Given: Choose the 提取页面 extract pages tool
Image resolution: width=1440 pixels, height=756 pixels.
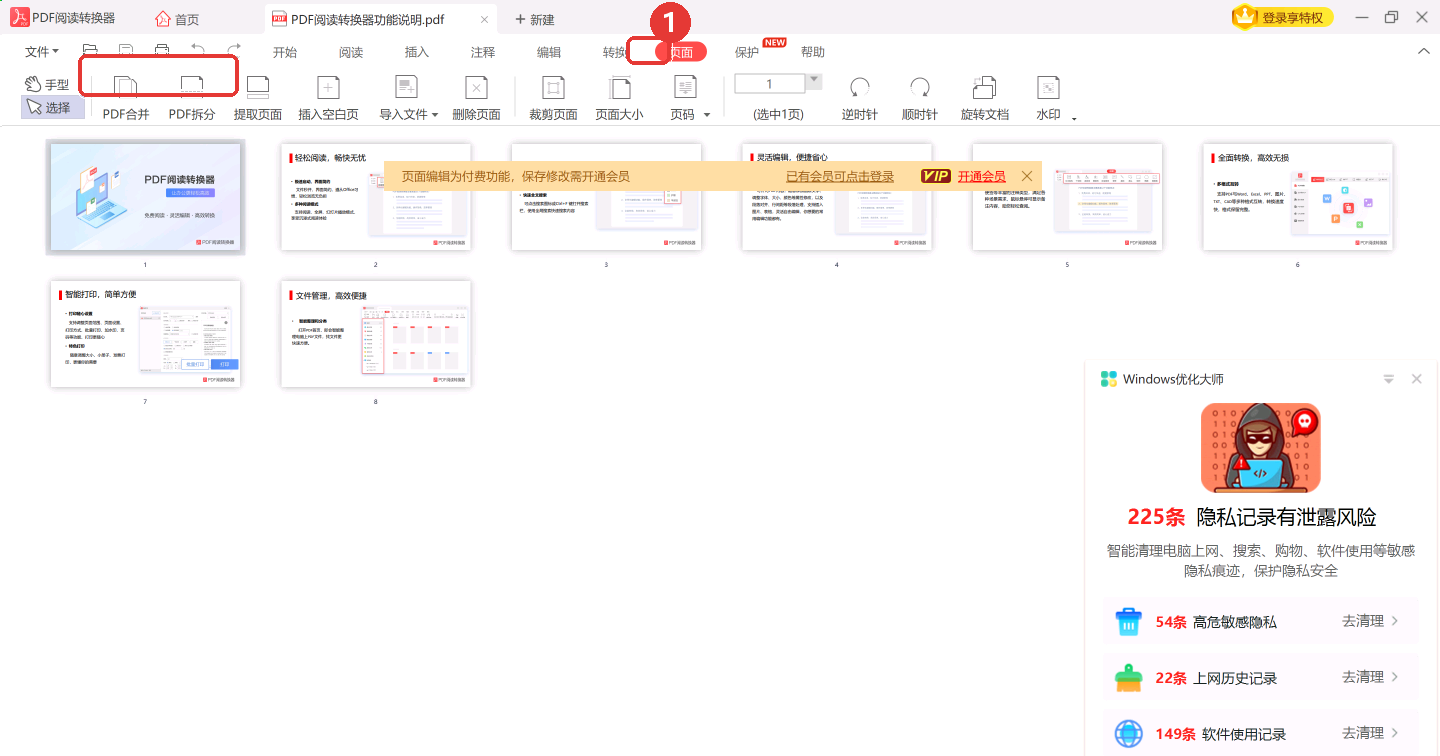Looking at the screenshot, I should coord(258,99).
